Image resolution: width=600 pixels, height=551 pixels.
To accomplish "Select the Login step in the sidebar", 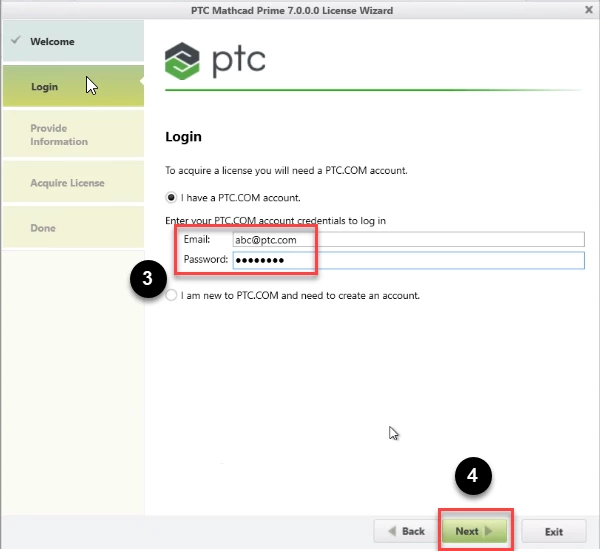I will pyautogui.click(x=73, y=86).
